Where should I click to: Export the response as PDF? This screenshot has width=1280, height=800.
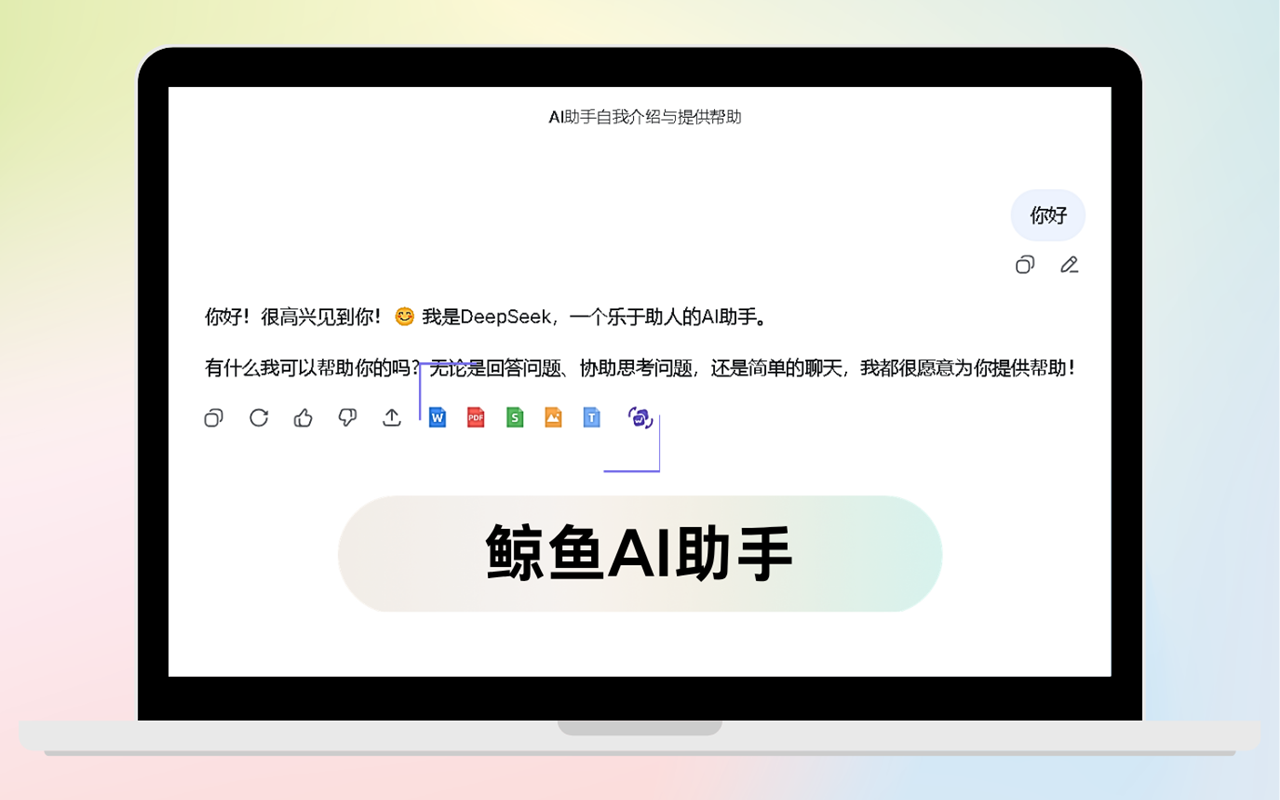point(476,418)
